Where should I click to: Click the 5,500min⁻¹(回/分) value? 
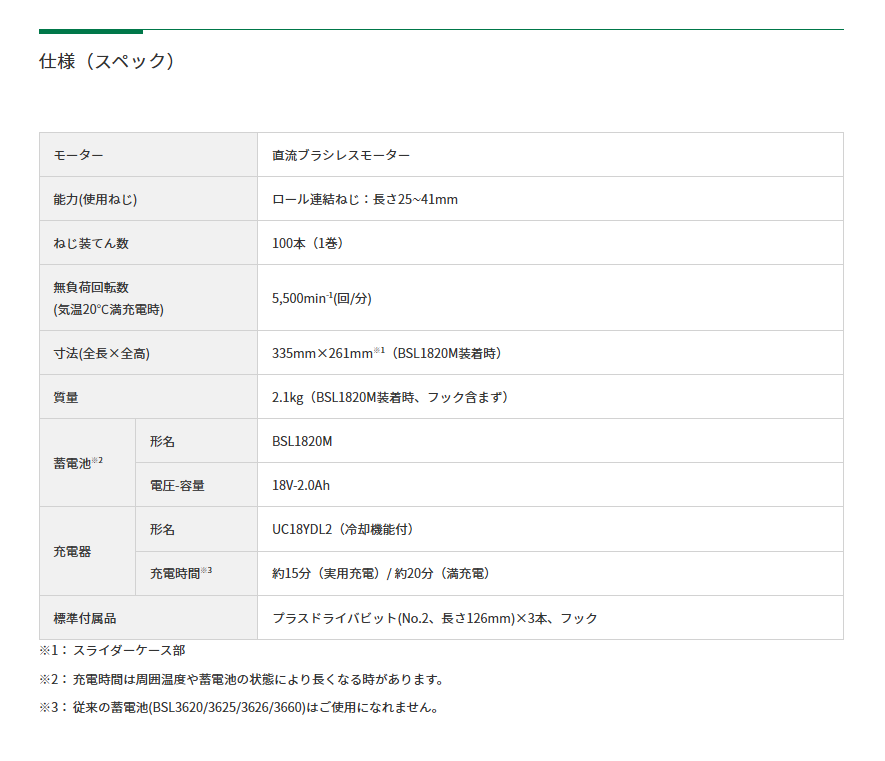(322, 297)
